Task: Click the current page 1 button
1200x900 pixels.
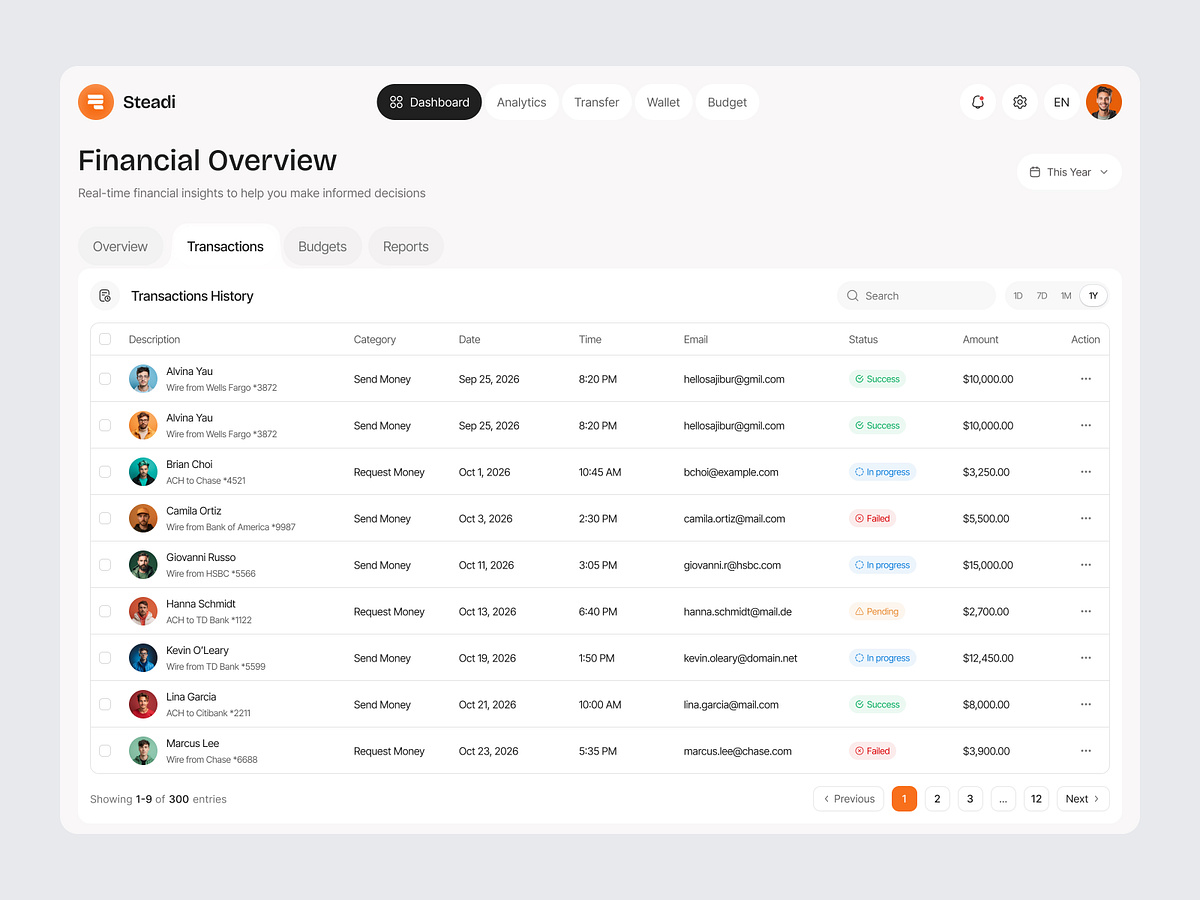Action: tap(904, 799)
